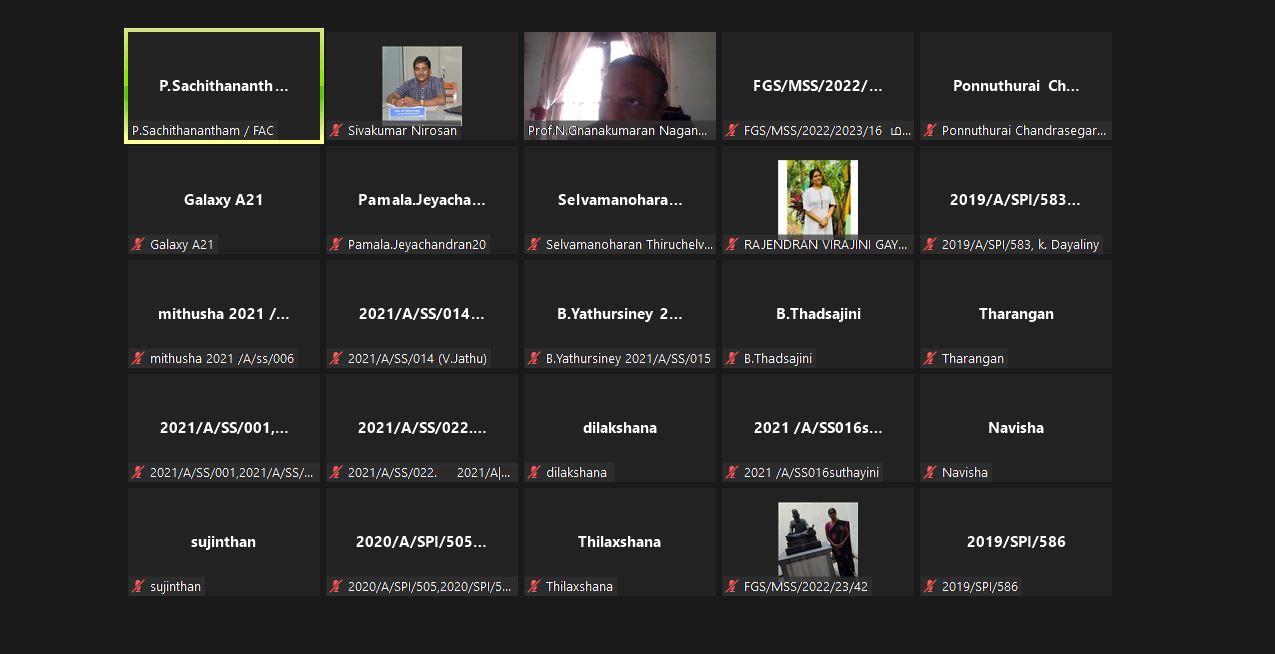Click the muted mic icon for Galaxy A21
The width and height of the screenshot is (1275, 654).
139,245
